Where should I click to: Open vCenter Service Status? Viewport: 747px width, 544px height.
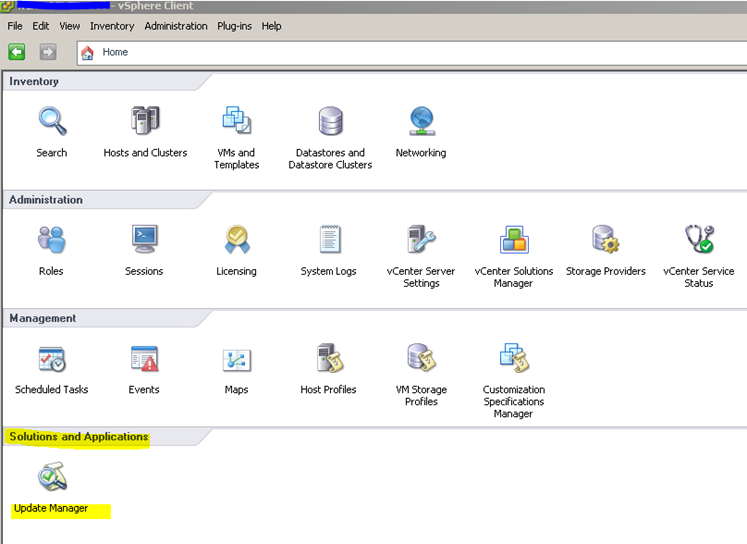[699, 239]
